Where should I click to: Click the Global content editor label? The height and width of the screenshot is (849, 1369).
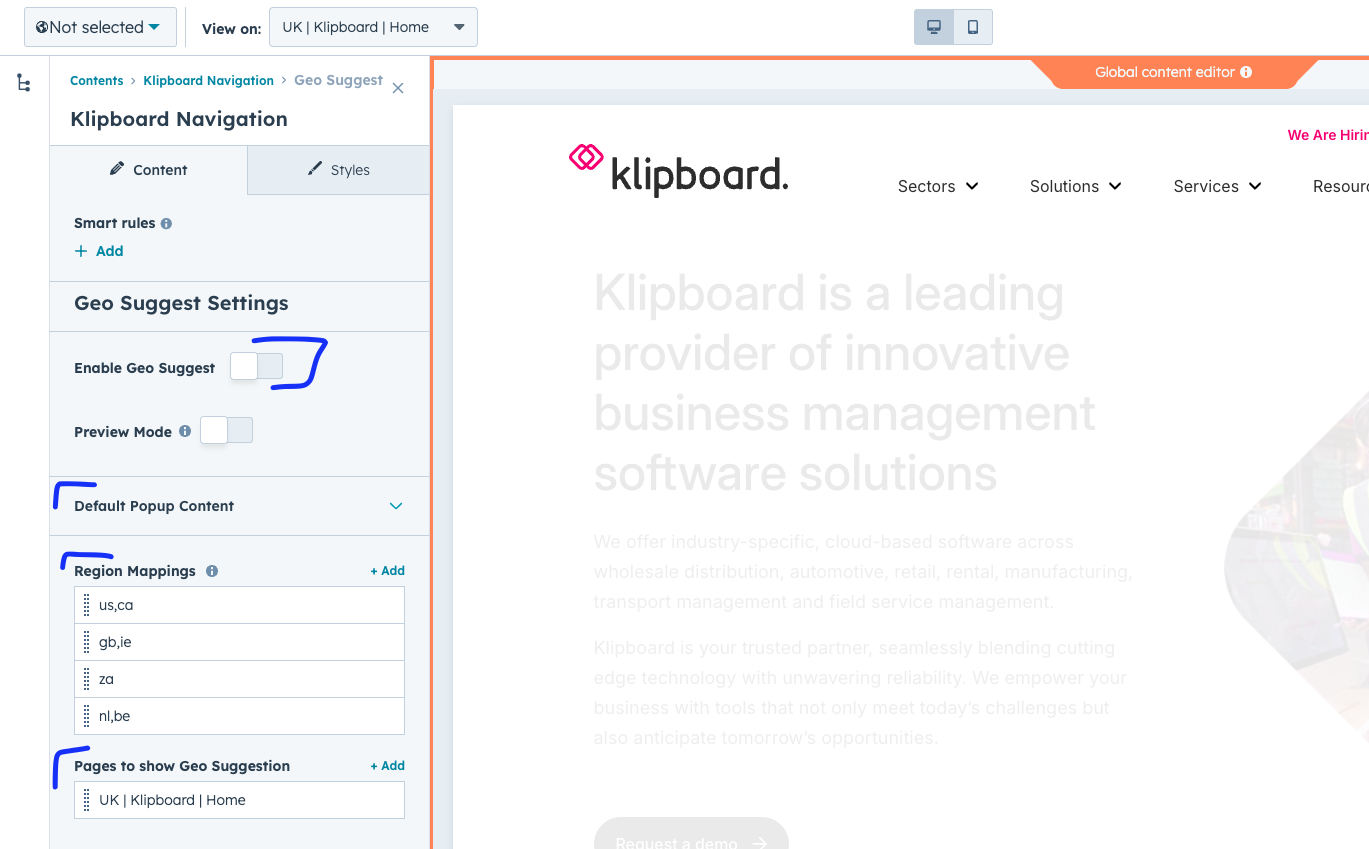(x=1165, y=72)
